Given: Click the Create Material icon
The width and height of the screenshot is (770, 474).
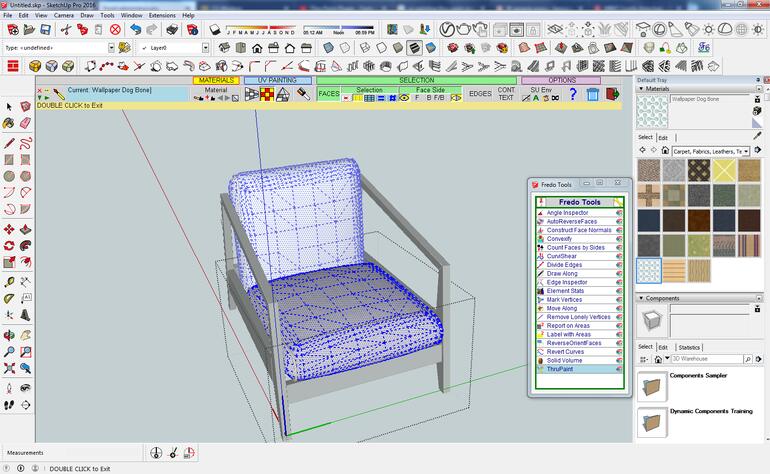Looking at the screenshot, I should [x=757, y=111].
